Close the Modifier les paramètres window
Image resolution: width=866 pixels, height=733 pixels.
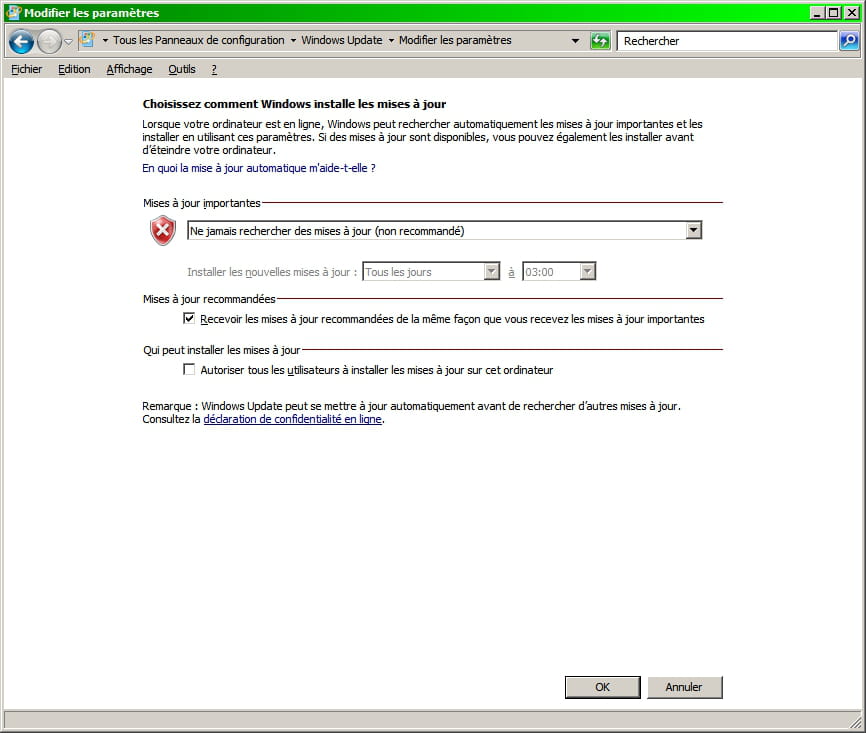(x=852, y=13)
